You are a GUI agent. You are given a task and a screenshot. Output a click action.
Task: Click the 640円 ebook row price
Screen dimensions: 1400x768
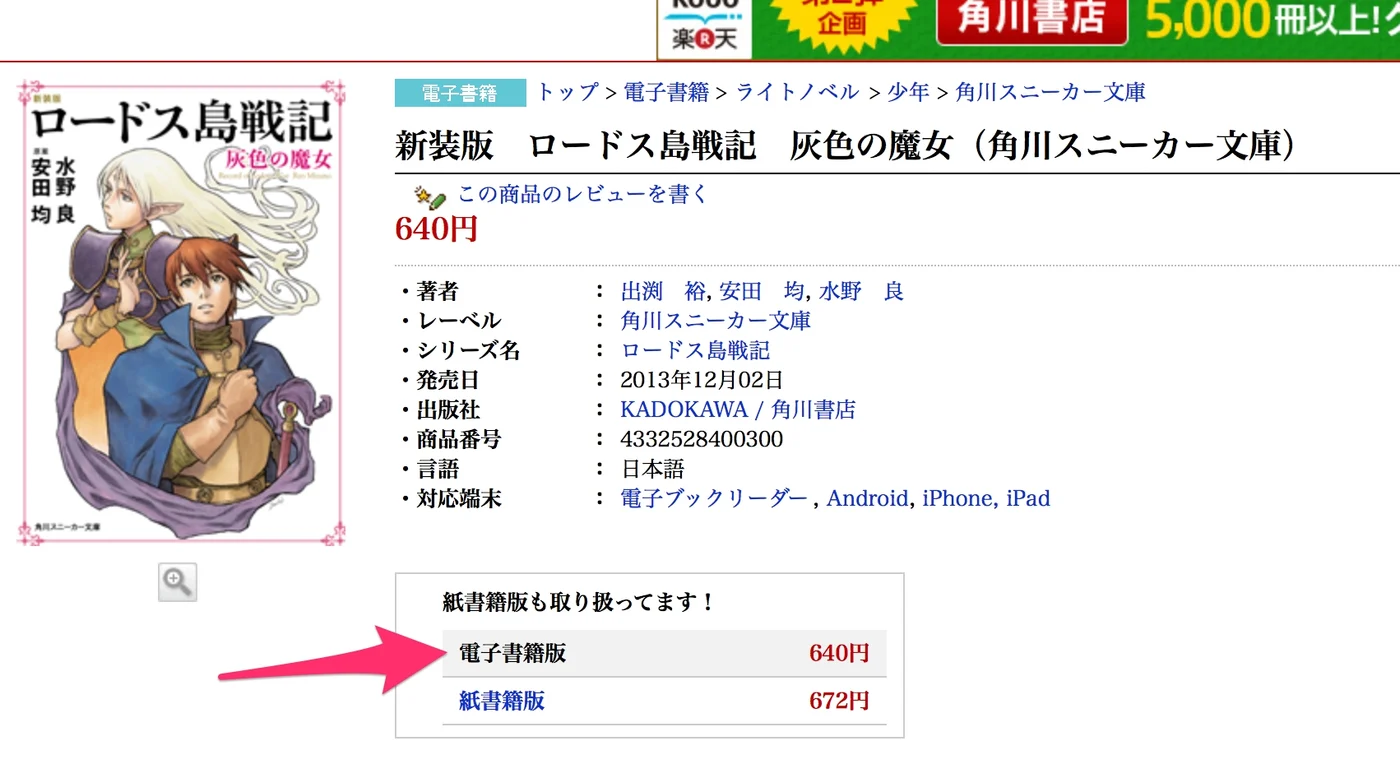pyautogui.click(x=839, y=653)
